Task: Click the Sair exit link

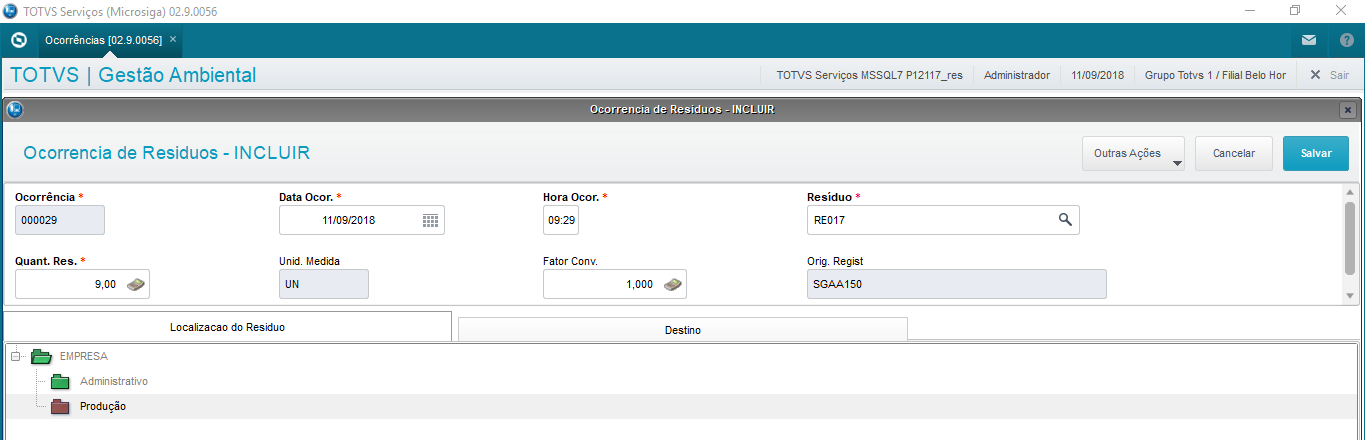Action: point(1330,75)
